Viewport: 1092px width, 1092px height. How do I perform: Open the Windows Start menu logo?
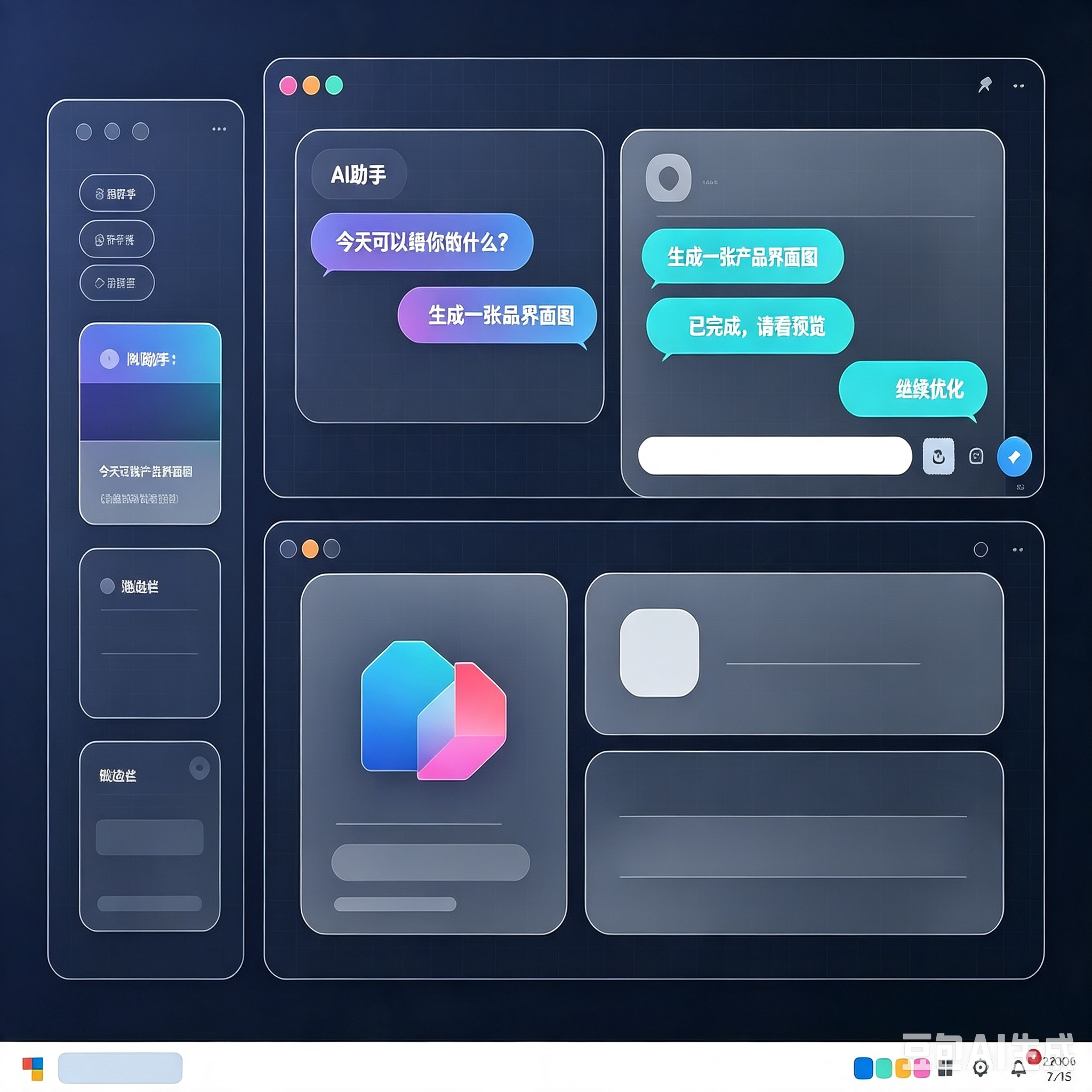(33, 1069)
